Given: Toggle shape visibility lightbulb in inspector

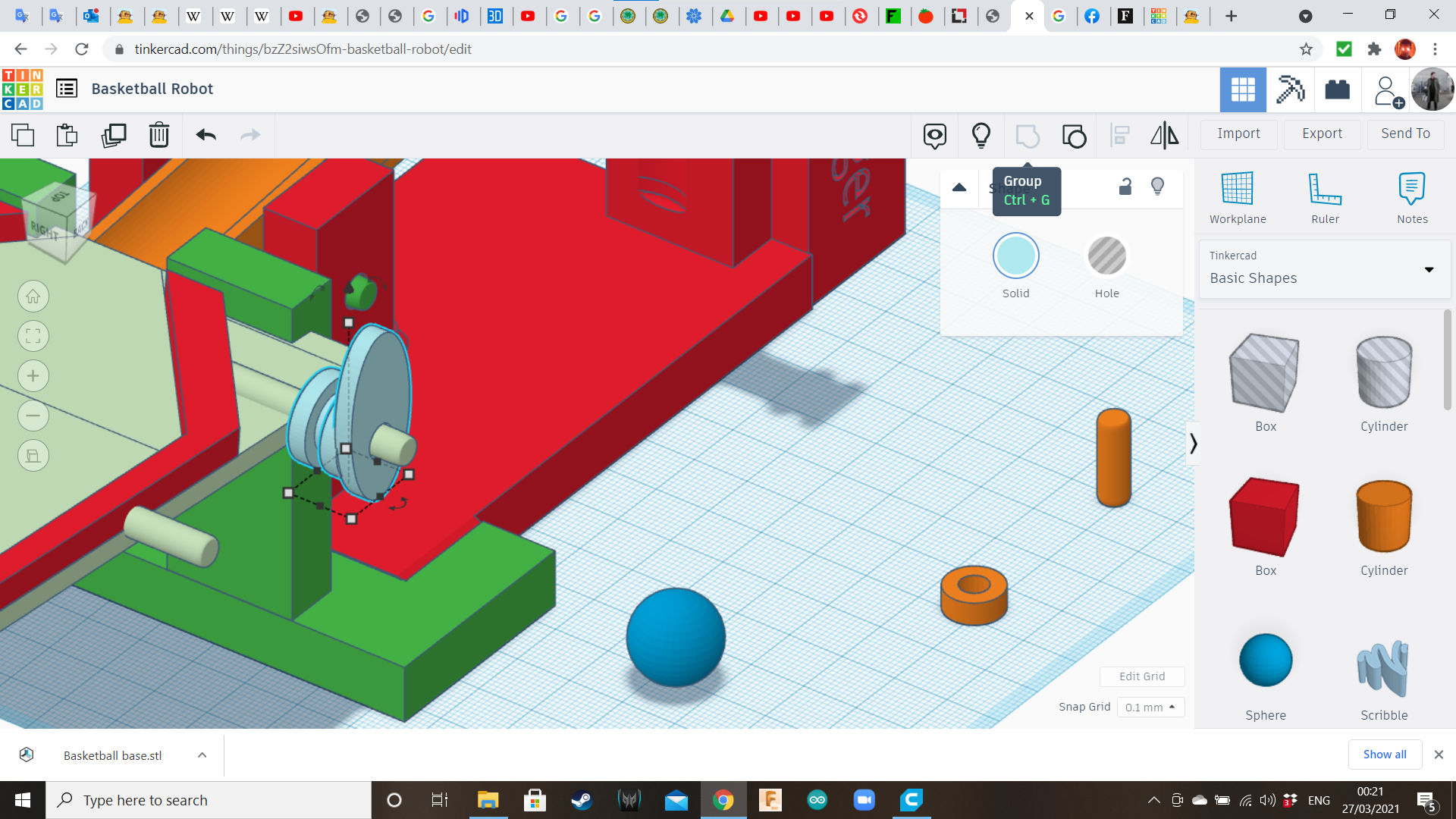Looking at the screenshot, I should click(x=1157, y=187).
